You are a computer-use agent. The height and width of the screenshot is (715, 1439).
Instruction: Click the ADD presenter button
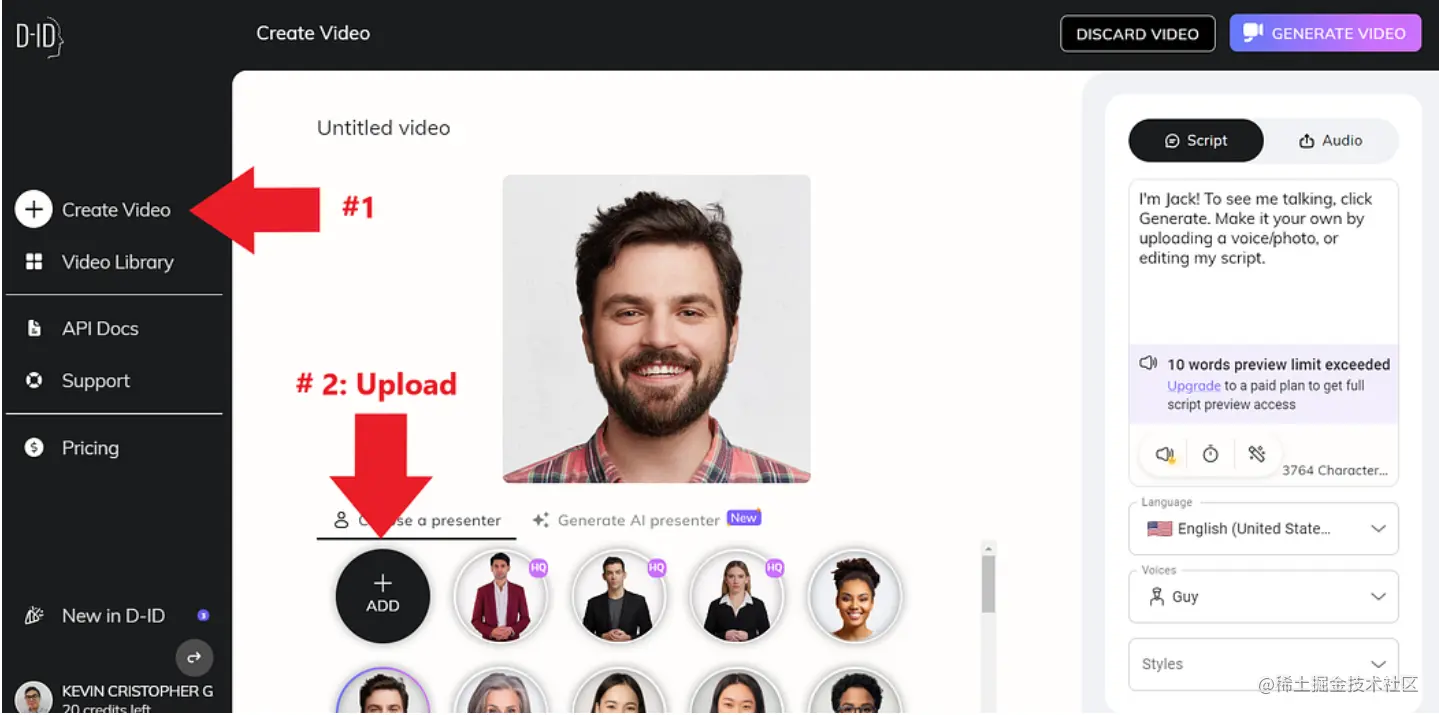383,595
